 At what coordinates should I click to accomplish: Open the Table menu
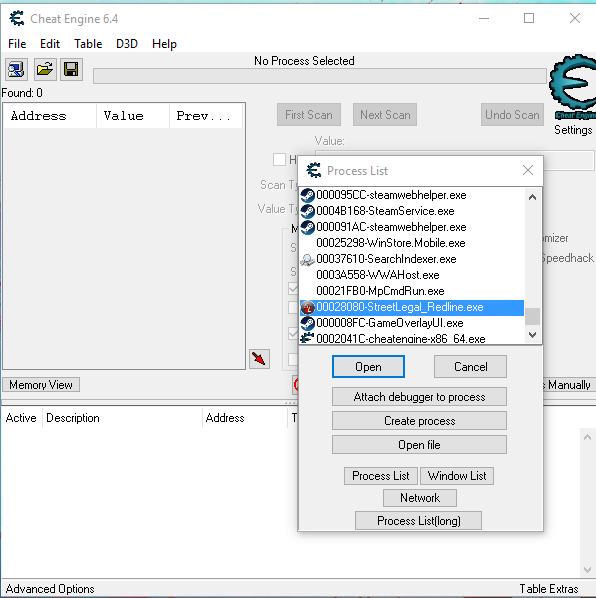pyautogui.click(x=88, y=44)
